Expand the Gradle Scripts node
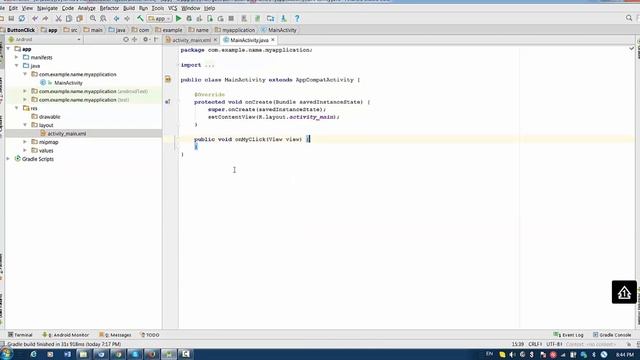 tap(9, 159)
